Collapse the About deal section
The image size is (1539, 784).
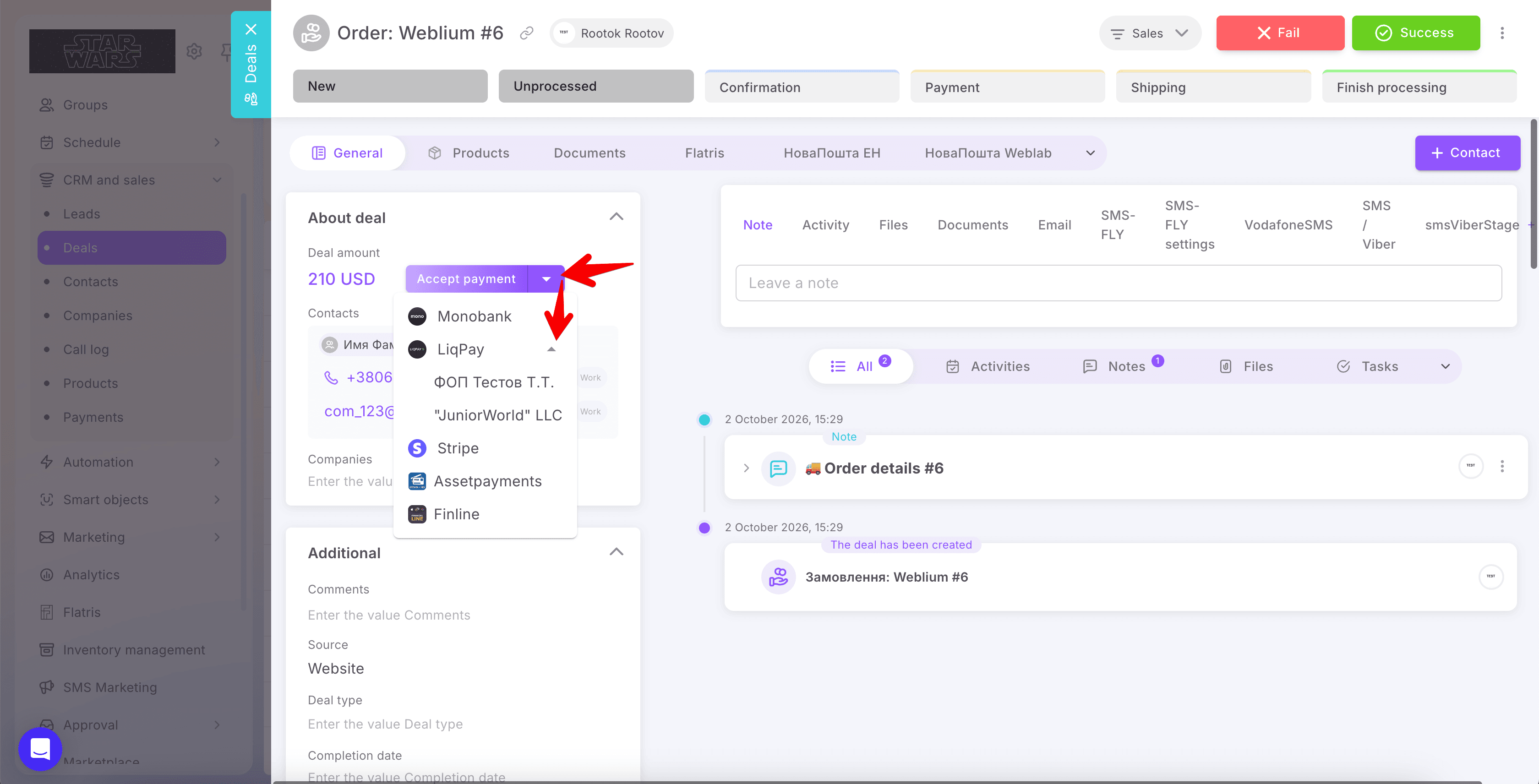(616, 218)
